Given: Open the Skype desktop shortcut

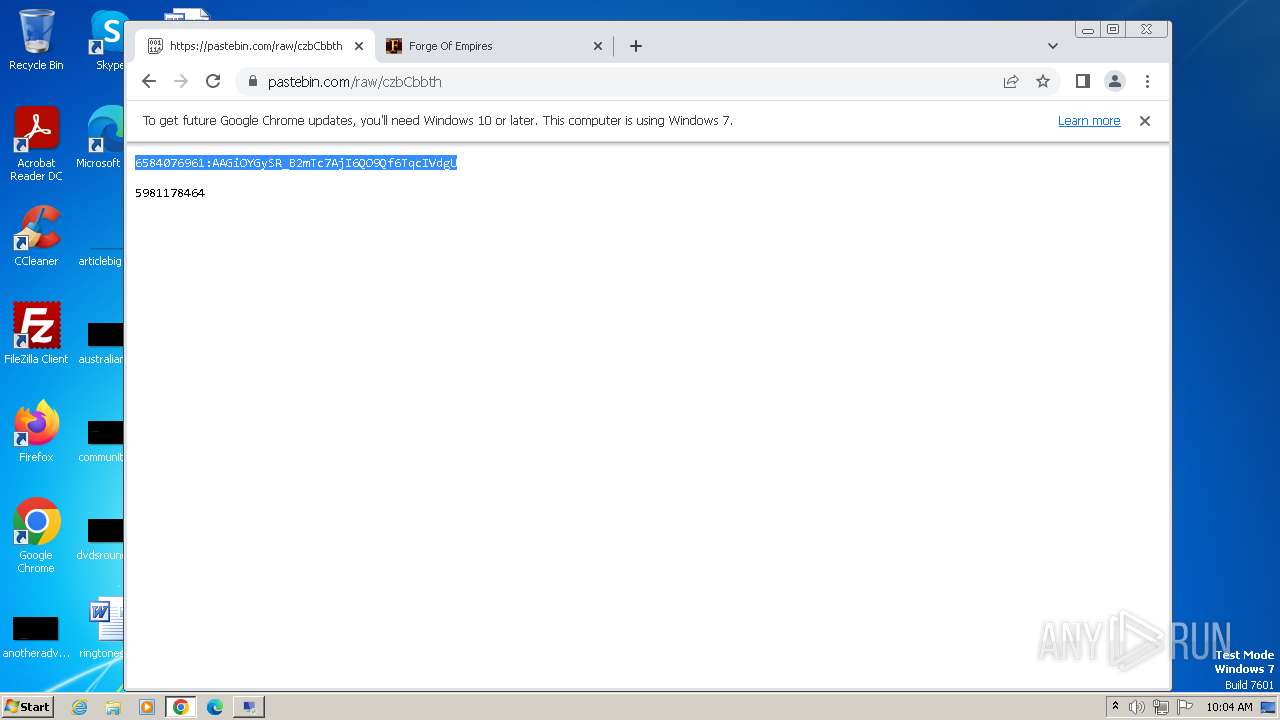Looking at the screenshot, I should pos(108,40).
